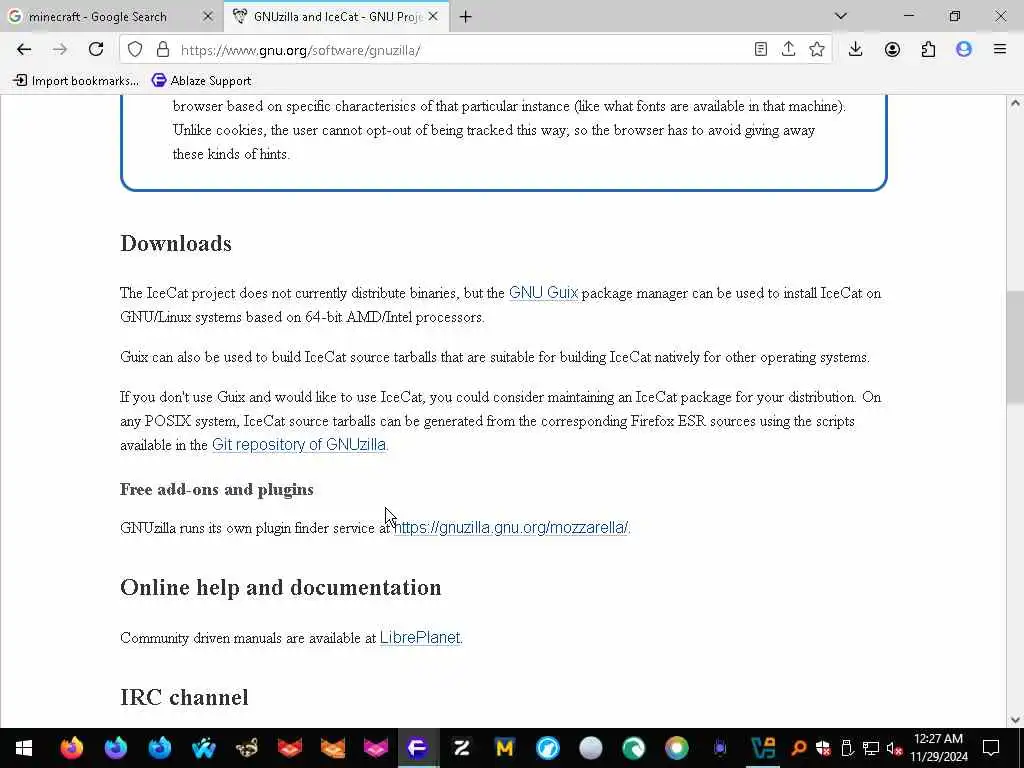The width and height of the screenshot is (1024, 768).
Task: Toggle reader view for this page
Action: [760, 50]
